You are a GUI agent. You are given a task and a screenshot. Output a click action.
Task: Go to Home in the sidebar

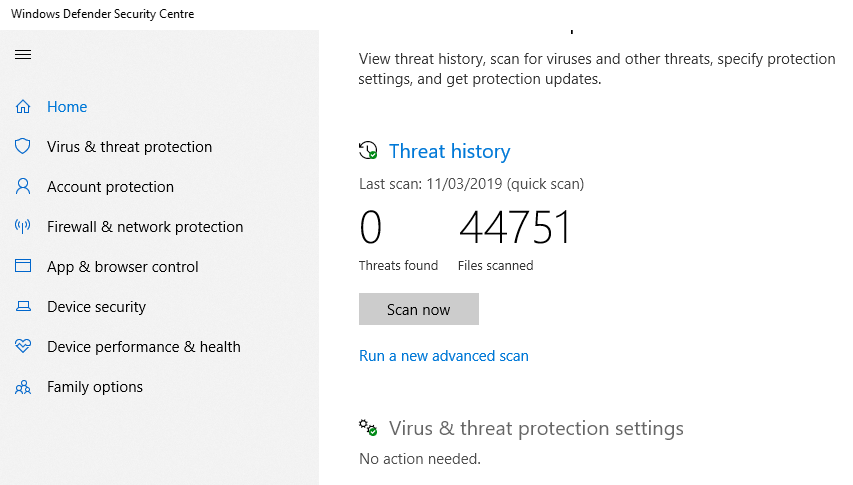[67, 107]
